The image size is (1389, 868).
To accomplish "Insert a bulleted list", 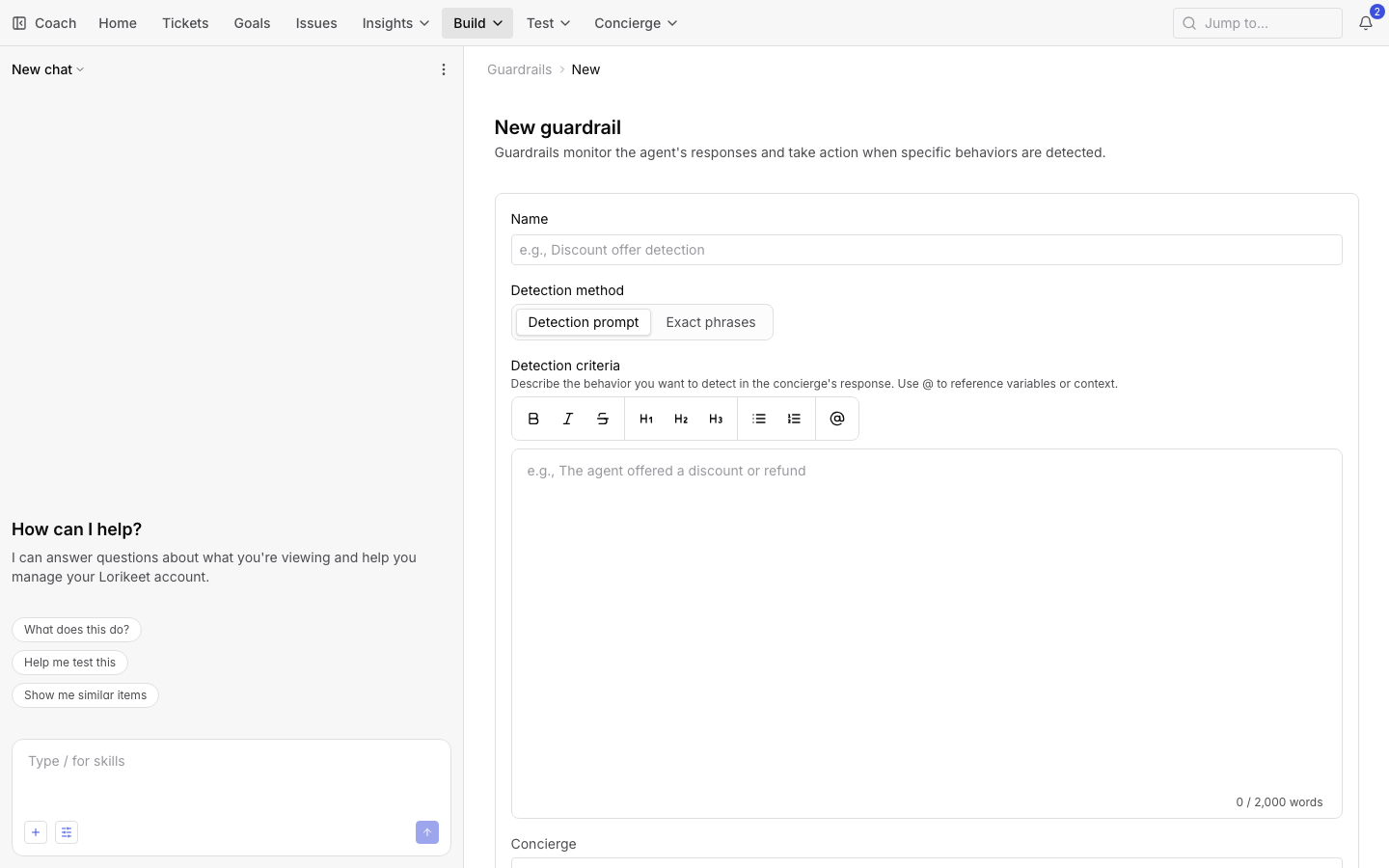I will [759, 419].
